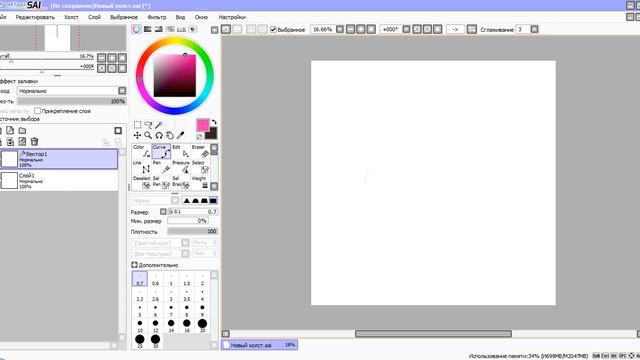Show the scratchpad panel
This screenshot has width=640, height=360.
[x=192, y=29]
